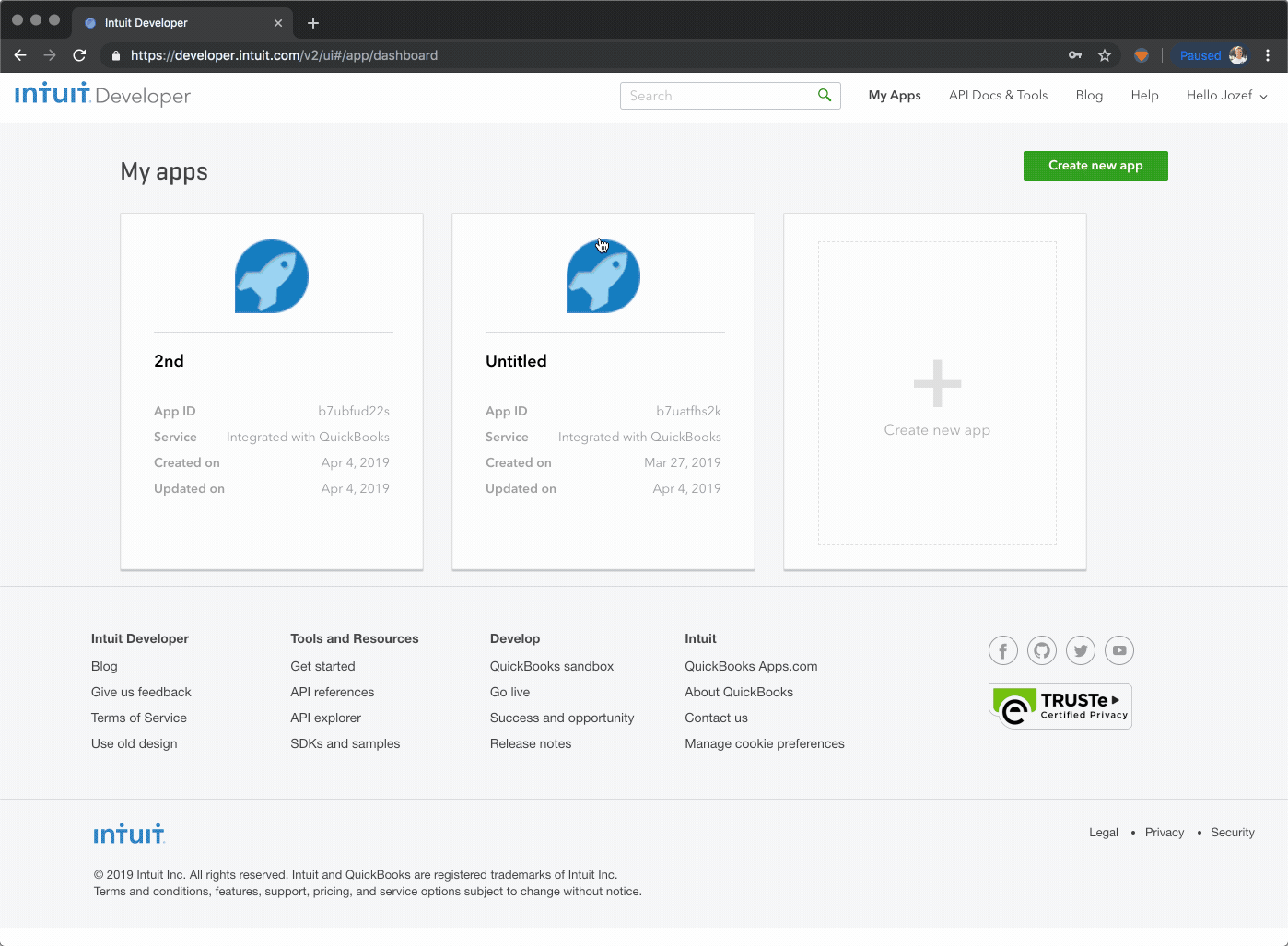Click App ID value b7uatfhs2k
Screen dimensions: 1288x946
pos(688,411)
